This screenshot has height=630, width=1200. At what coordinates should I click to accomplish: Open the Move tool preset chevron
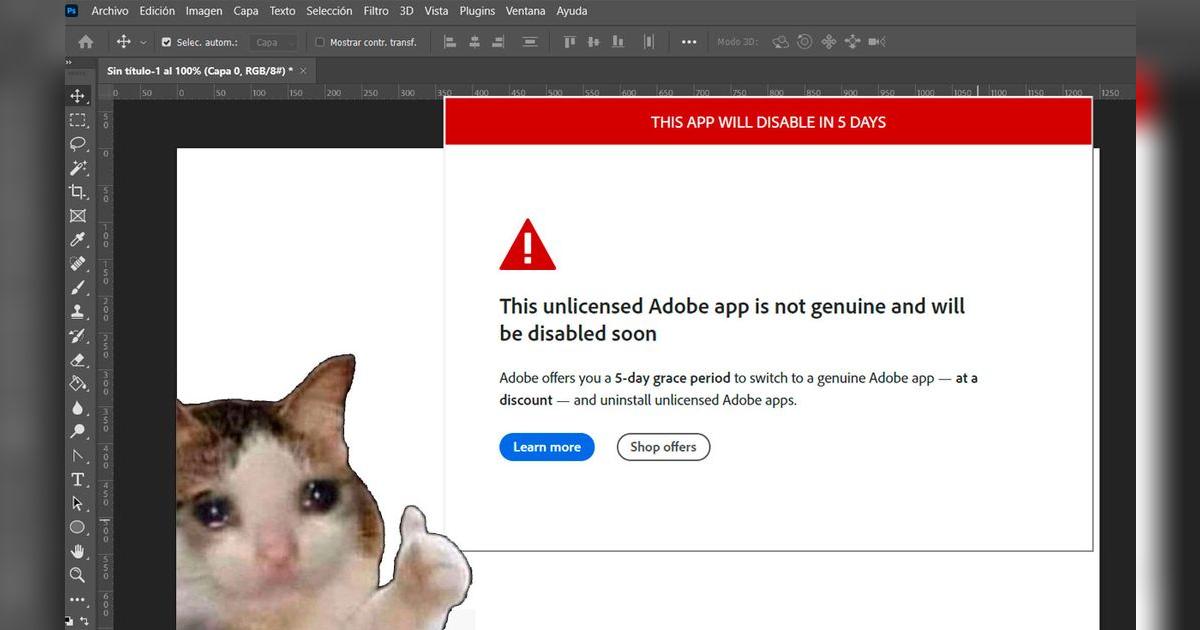143,42
